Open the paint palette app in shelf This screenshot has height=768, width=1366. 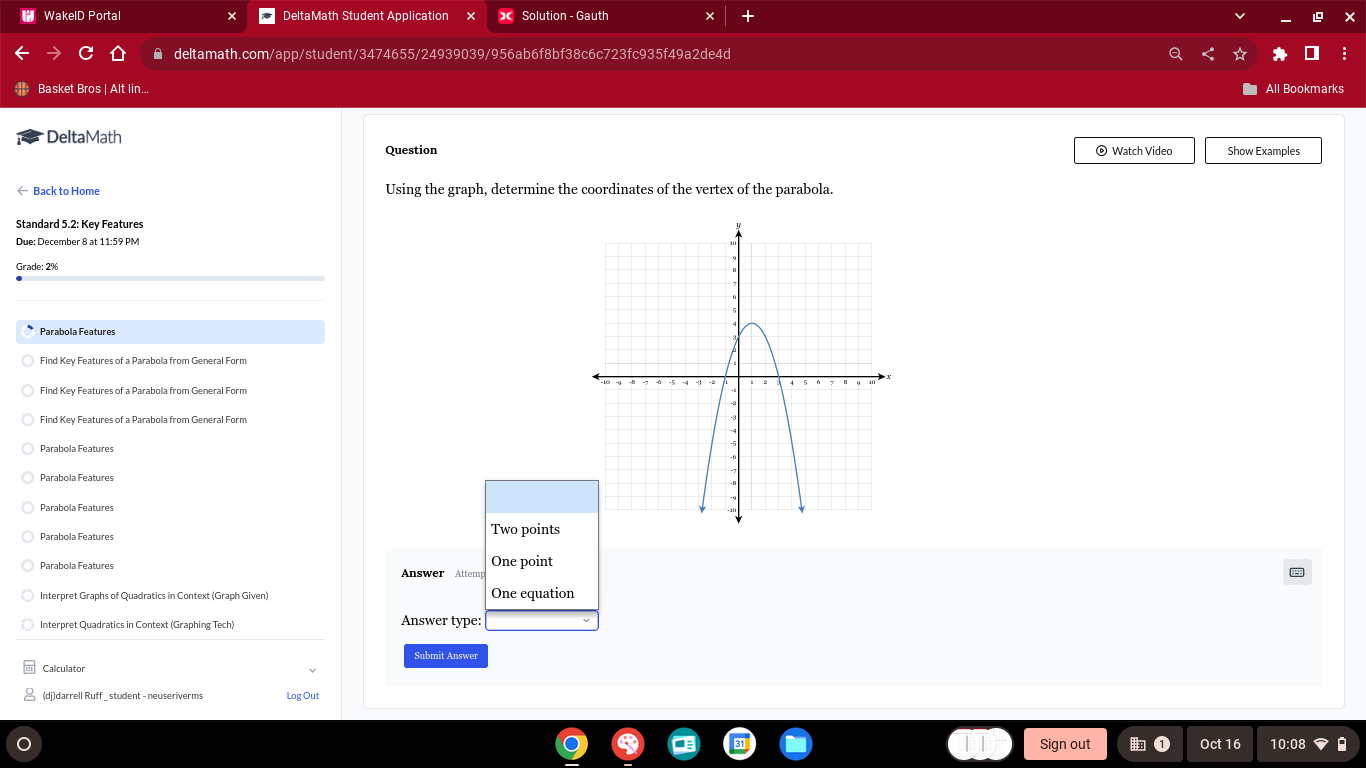click(x=628, y=744)
